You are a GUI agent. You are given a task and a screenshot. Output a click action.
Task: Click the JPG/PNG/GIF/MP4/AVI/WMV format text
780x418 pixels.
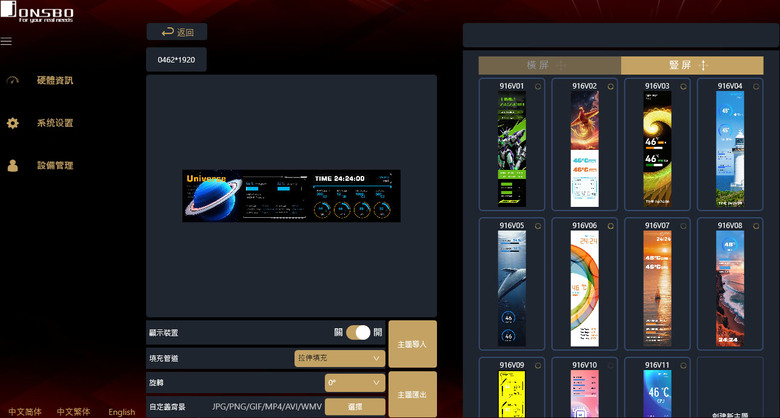[x=267, y=407]
